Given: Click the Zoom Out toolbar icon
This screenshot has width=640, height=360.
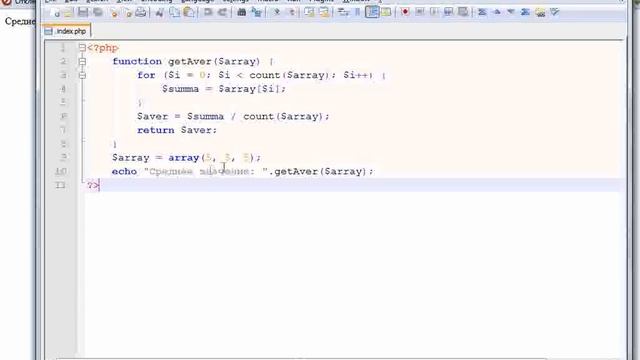Looking at the screenshot, I should (x=291, y=12).
